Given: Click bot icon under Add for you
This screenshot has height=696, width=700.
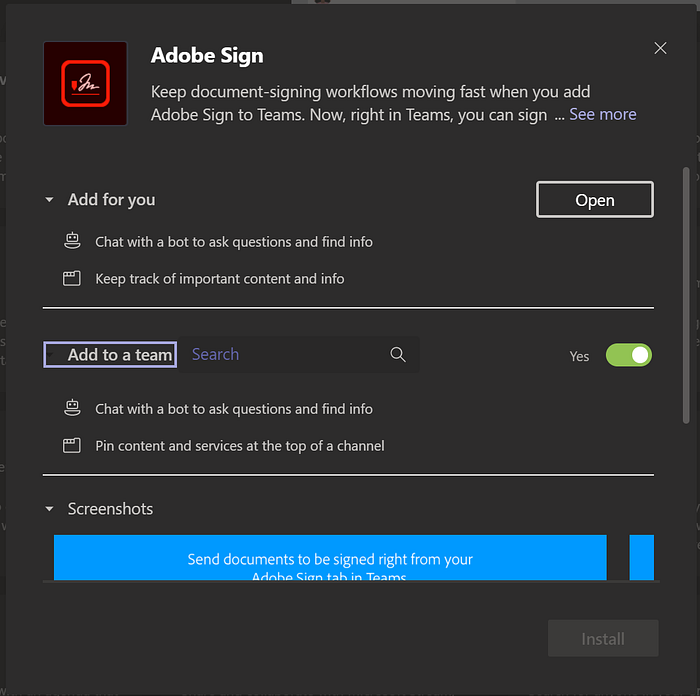Looking at the screenshot, I should (x=72, y=241).
